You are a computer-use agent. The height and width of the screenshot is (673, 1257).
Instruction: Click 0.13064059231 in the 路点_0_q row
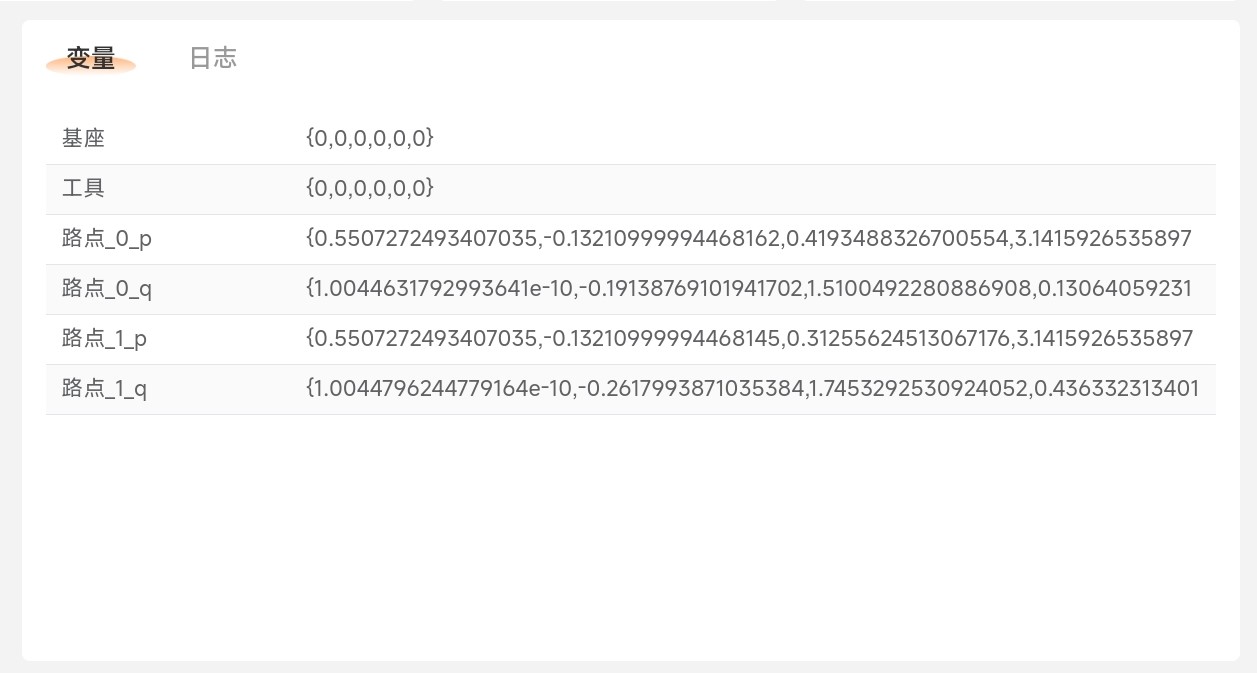[1115, 289]
